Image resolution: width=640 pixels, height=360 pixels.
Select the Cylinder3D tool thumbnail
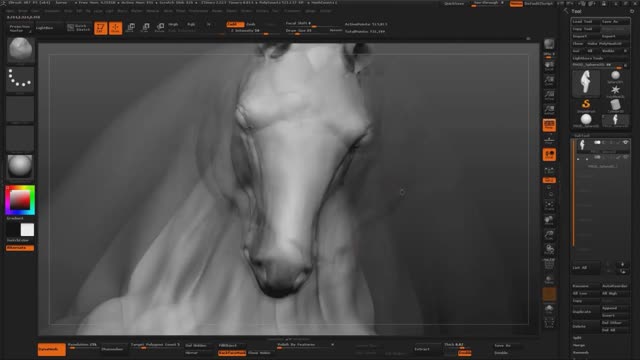[616, 105]
